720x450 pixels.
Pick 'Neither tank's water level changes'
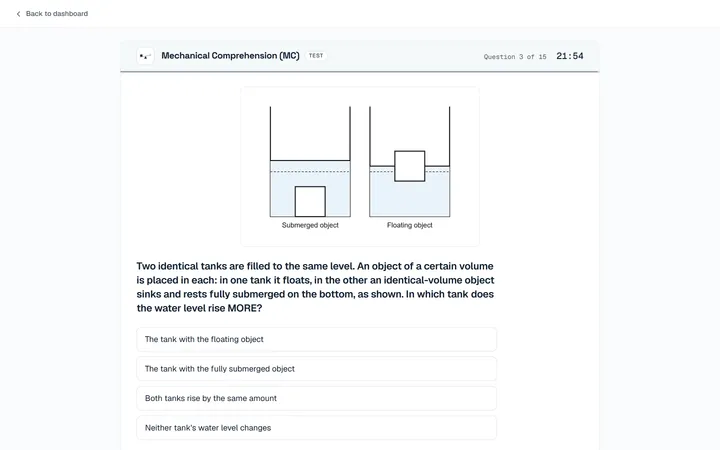point(316,428)
